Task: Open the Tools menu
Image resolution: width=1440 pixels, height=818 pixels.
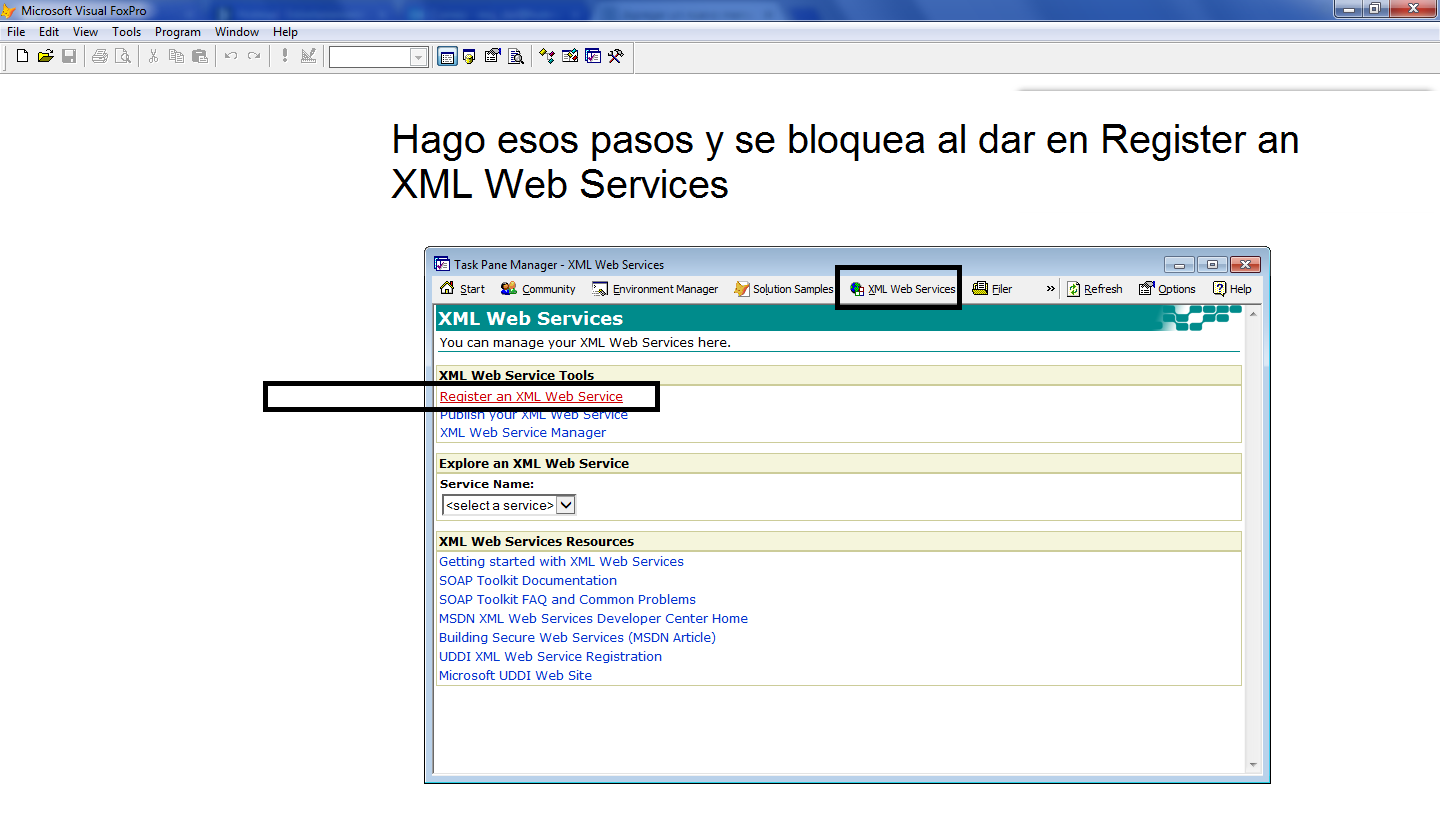Action: [127, 32]
